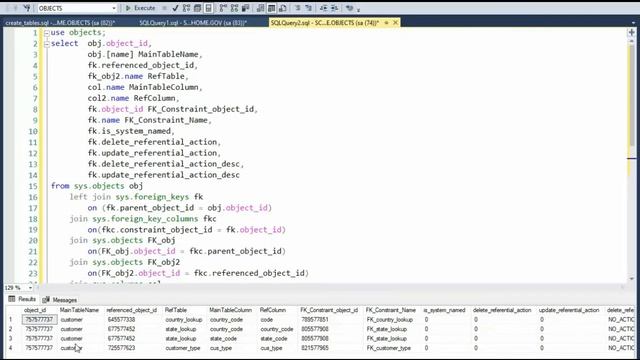Click the is_system_named column header
The height and width of the screenshot is (360, 640).
coord(444,310)
